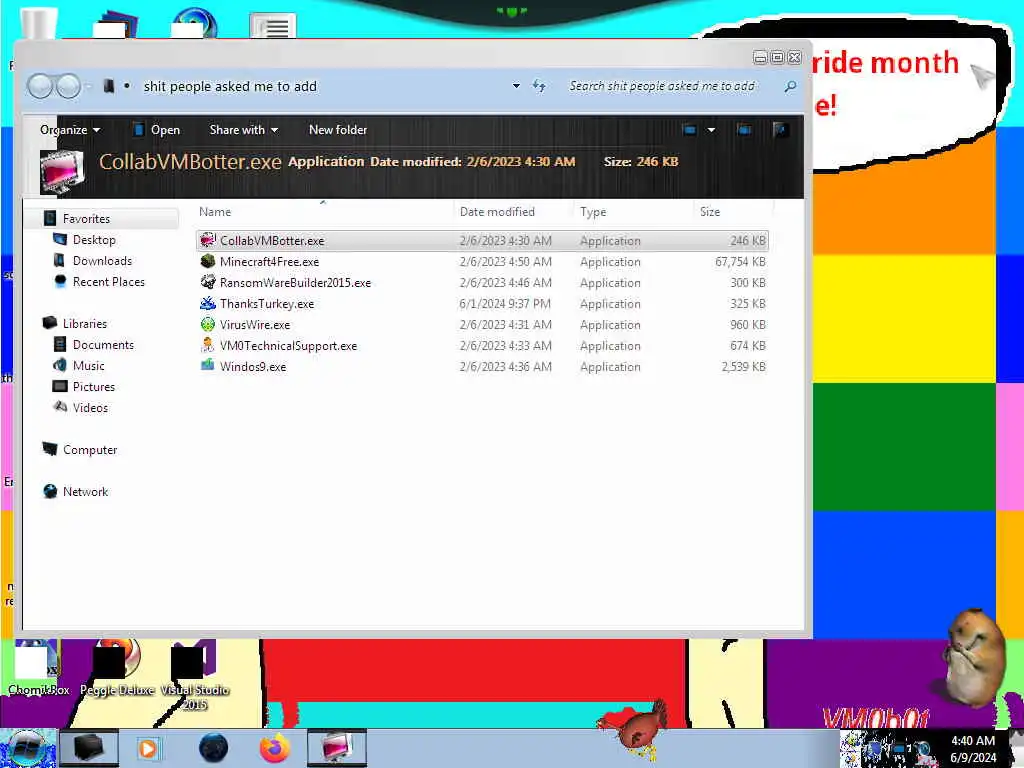Click the Explorer forward navigation button

[x=68, y=86]
